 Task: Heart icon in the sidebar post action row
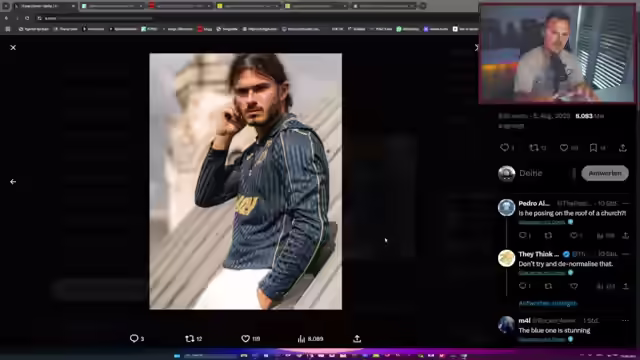(564, 148)
